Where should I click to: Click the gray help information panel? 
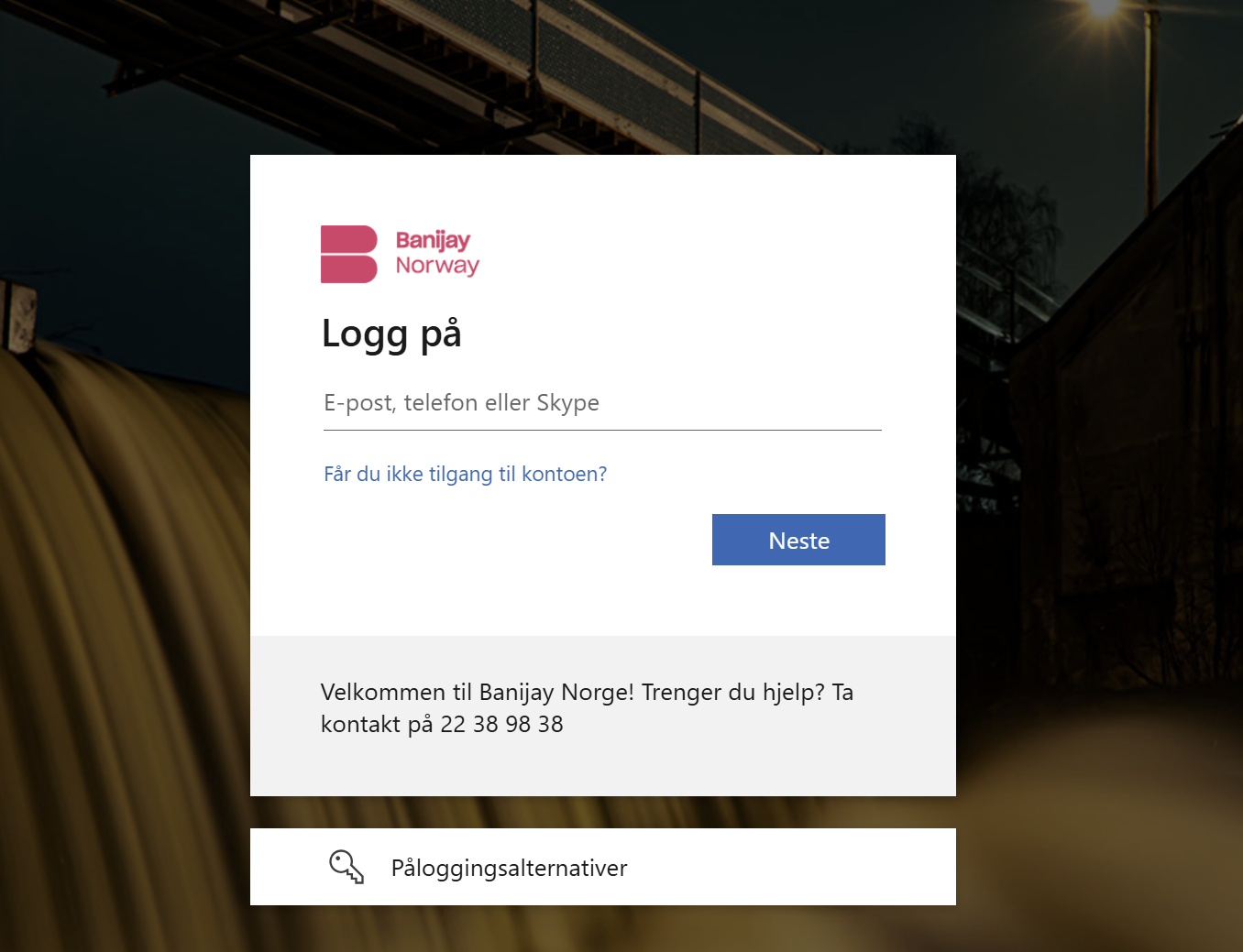tap(603, 716)
